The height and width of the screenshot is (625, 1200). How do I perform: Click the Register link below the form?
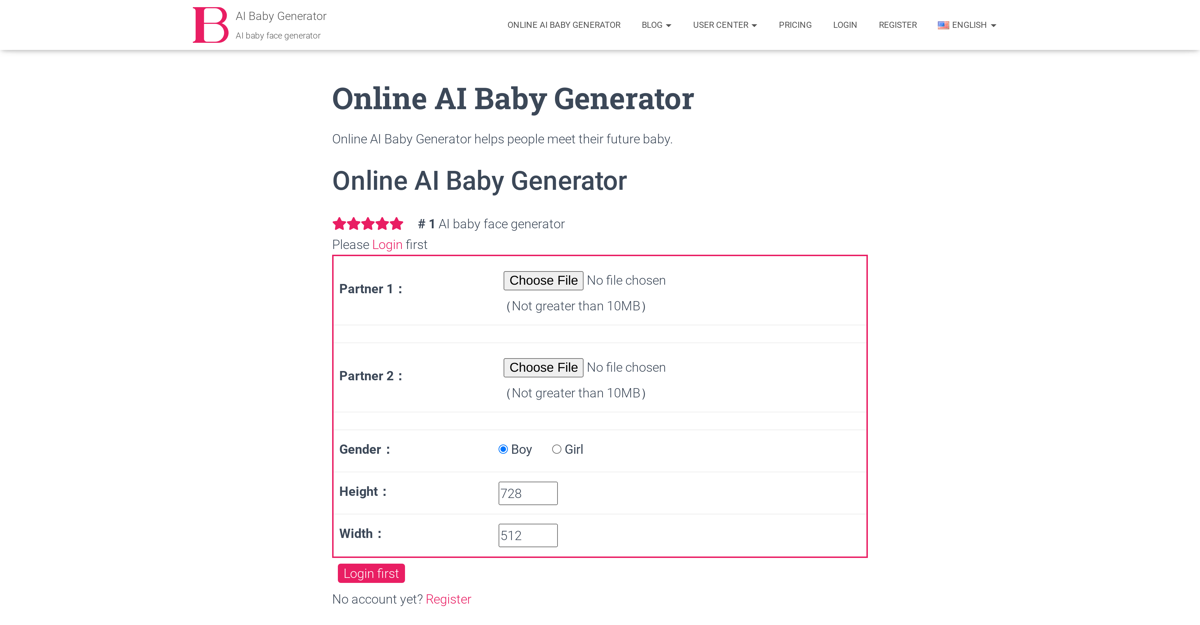448,600
